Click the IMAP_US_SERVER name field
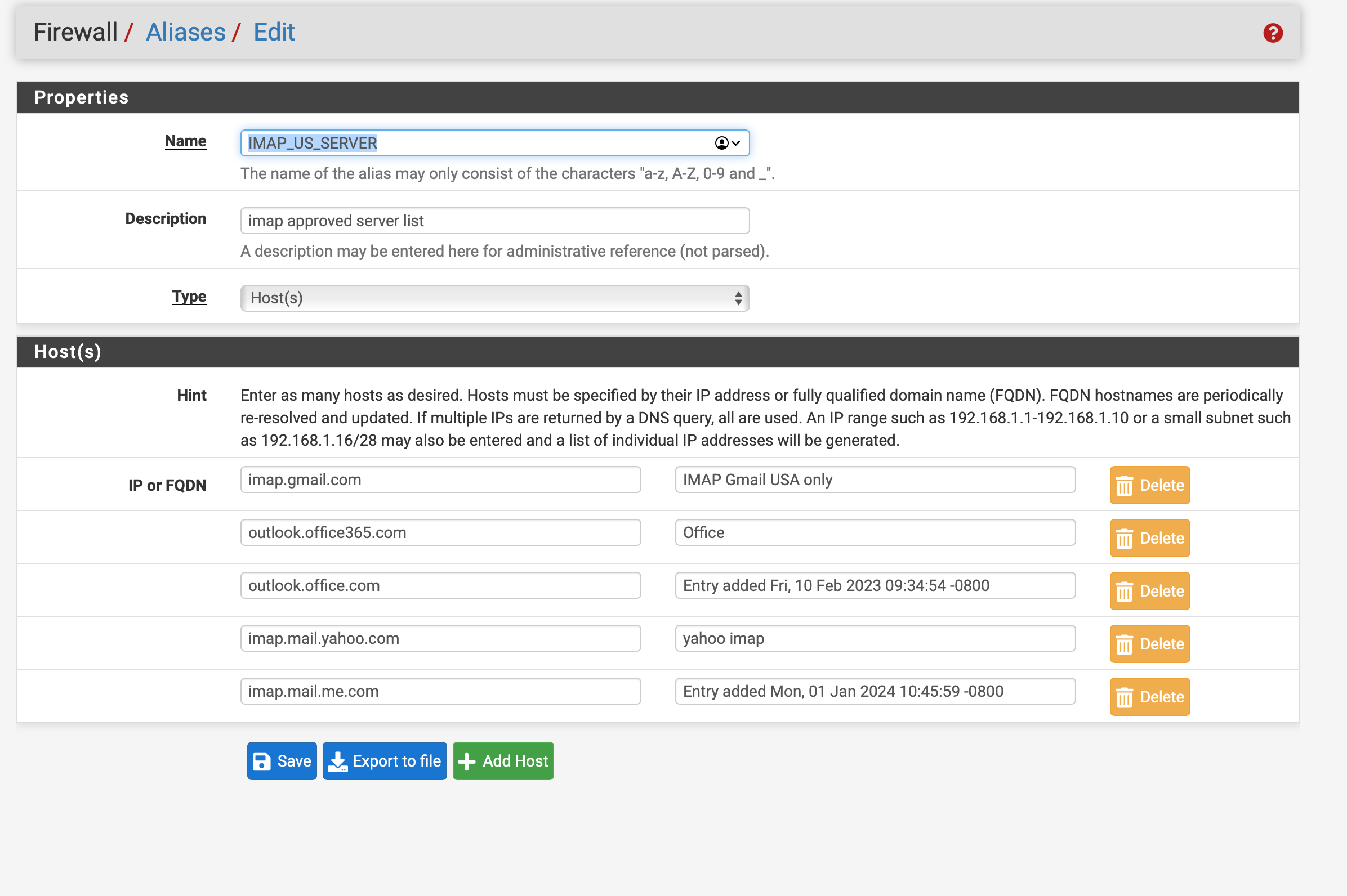The height and width of the screenshot is (896, 1347). (475, 143)
